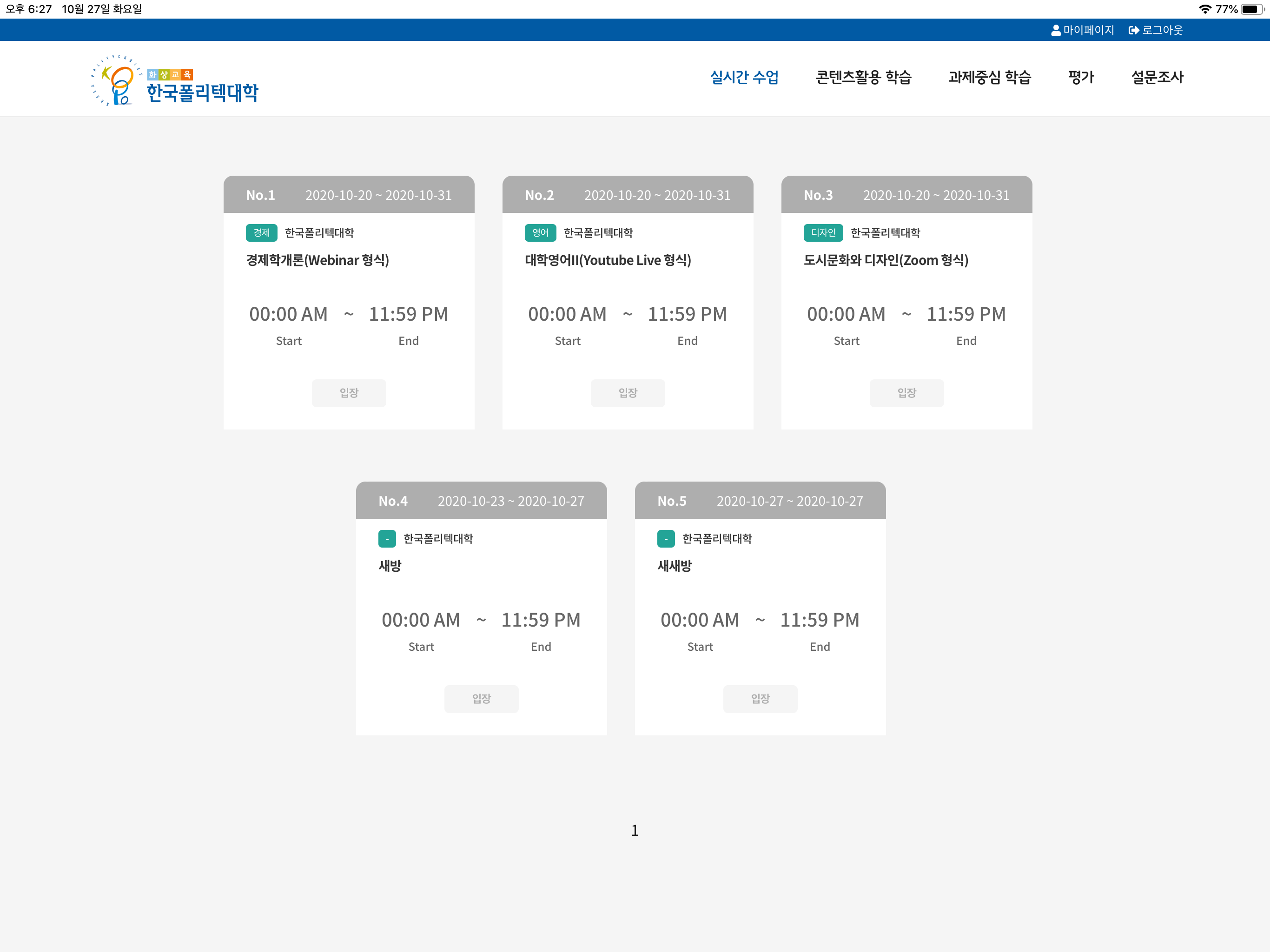Click the dash tag on No.5 card
The height and width of the screenshot is (952, 1270).
click(x=666, y=539)
